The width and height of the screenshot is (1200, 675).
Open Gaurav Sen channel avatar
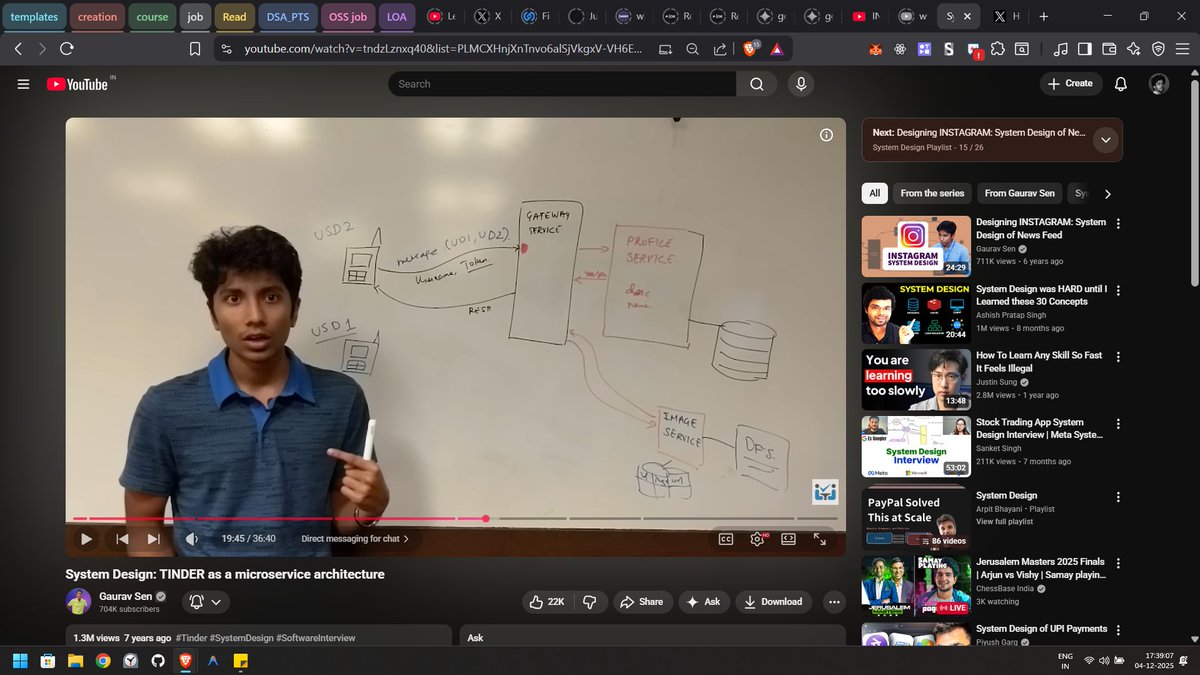tap(78, 601)
